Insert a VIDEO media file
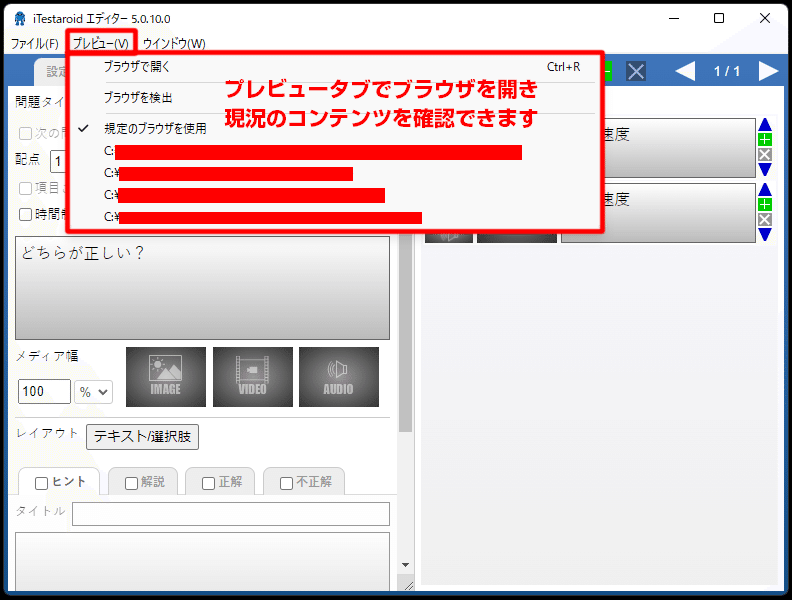 tap(253, 377)
